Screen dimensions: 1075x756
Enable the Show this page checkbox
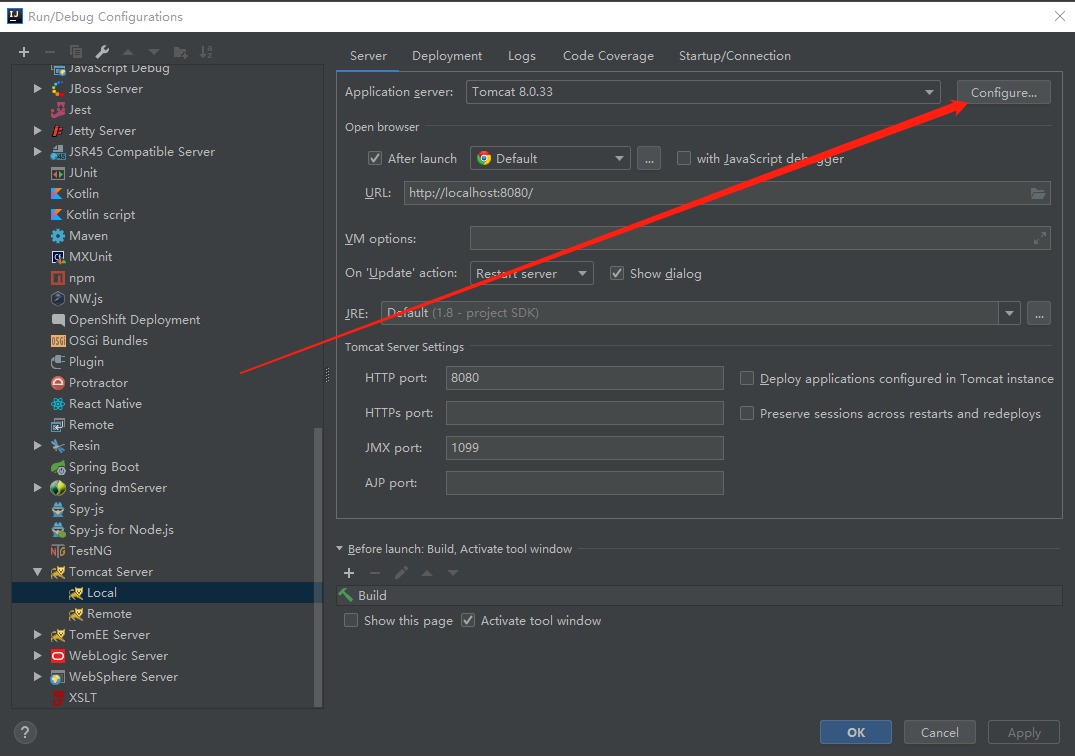pyautogui.click(x=351, y=620)
